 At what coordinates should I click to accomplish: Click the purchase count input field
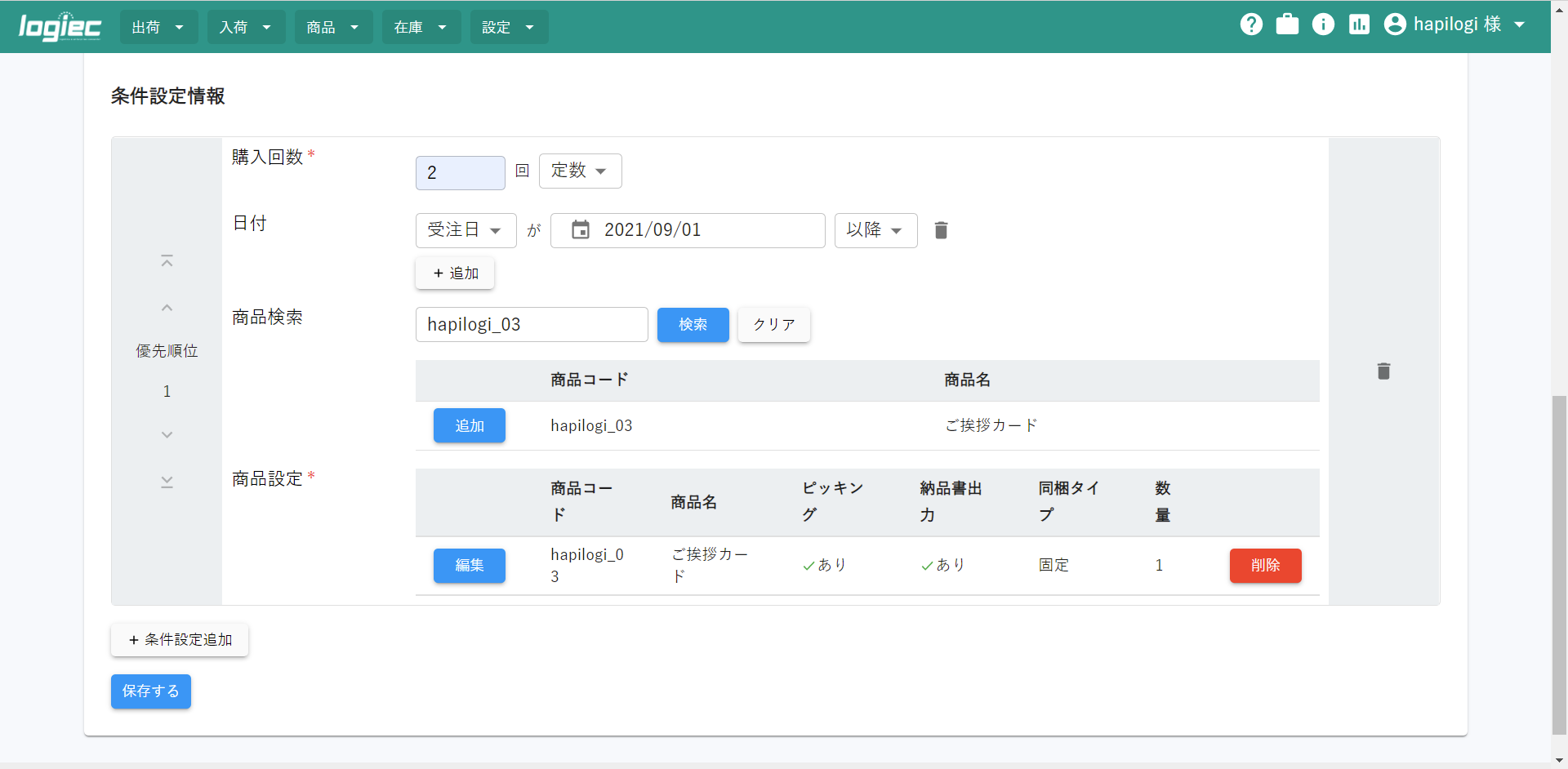tap(460, 172)
